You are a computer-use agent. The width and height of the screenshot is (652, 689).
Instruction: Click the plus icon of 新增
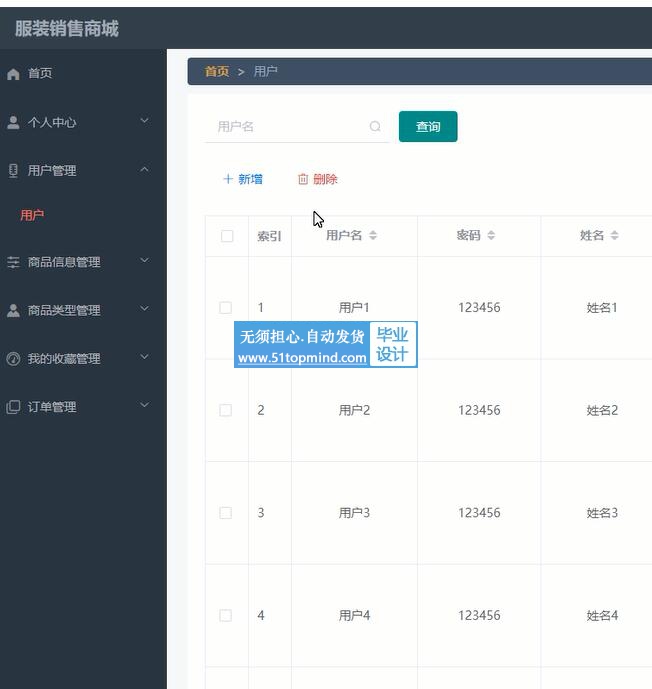pyautogui.click(x=228, y=179)
